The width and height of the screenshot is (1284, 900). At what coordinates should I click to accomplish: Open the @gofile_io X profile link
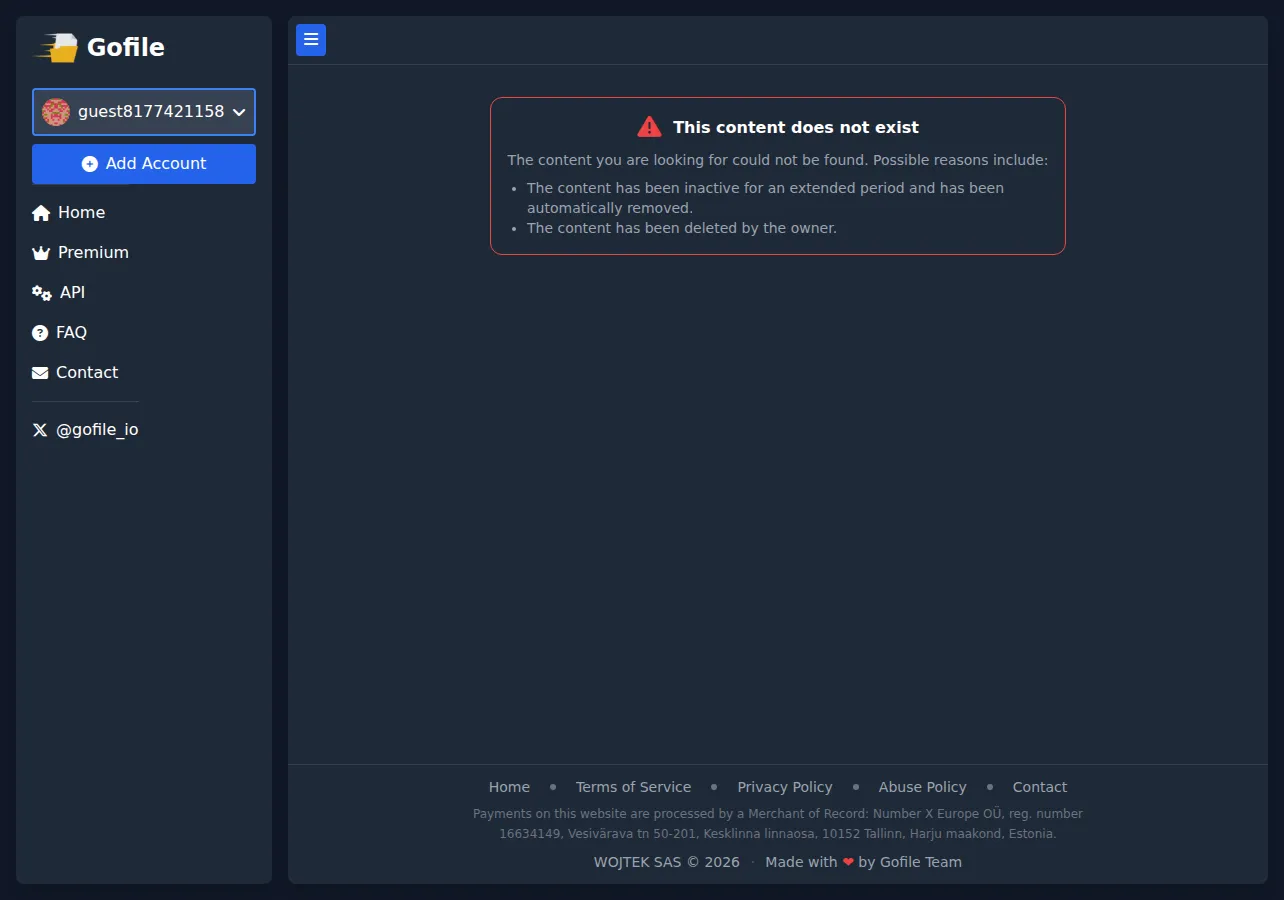85,430
